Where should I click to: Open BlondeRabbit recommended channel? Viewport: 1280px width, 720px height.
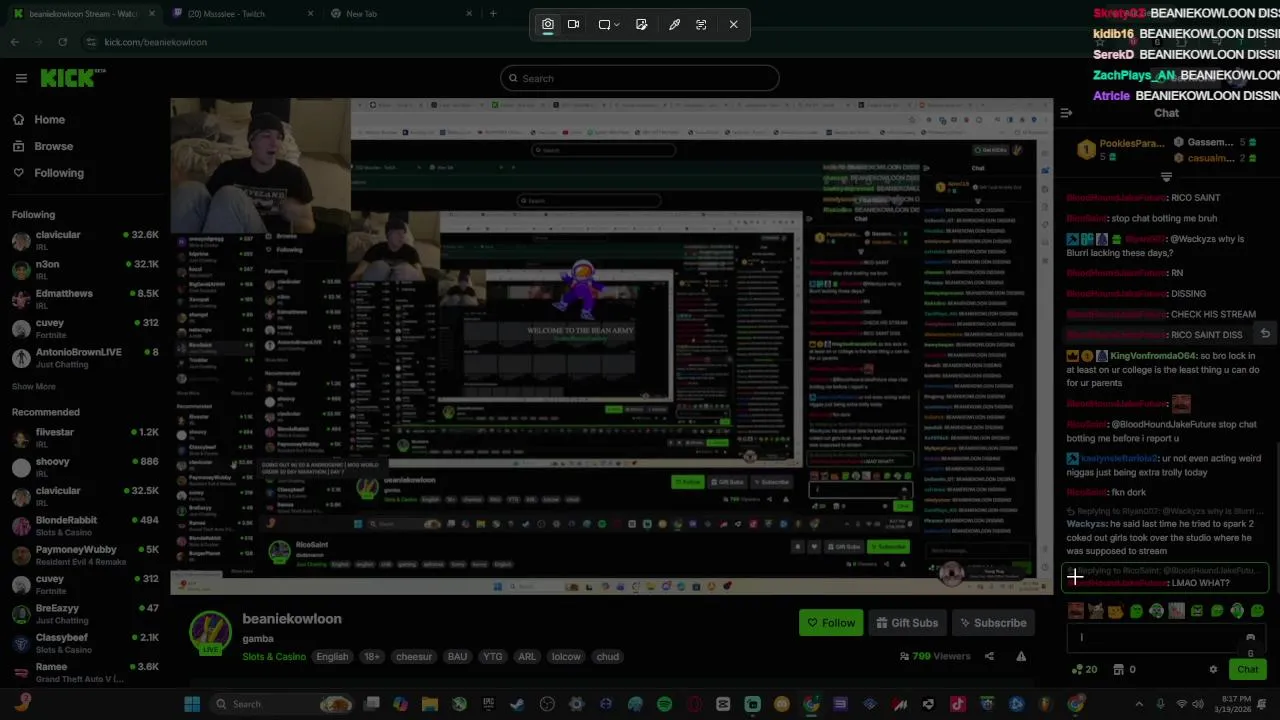point(85,525)
